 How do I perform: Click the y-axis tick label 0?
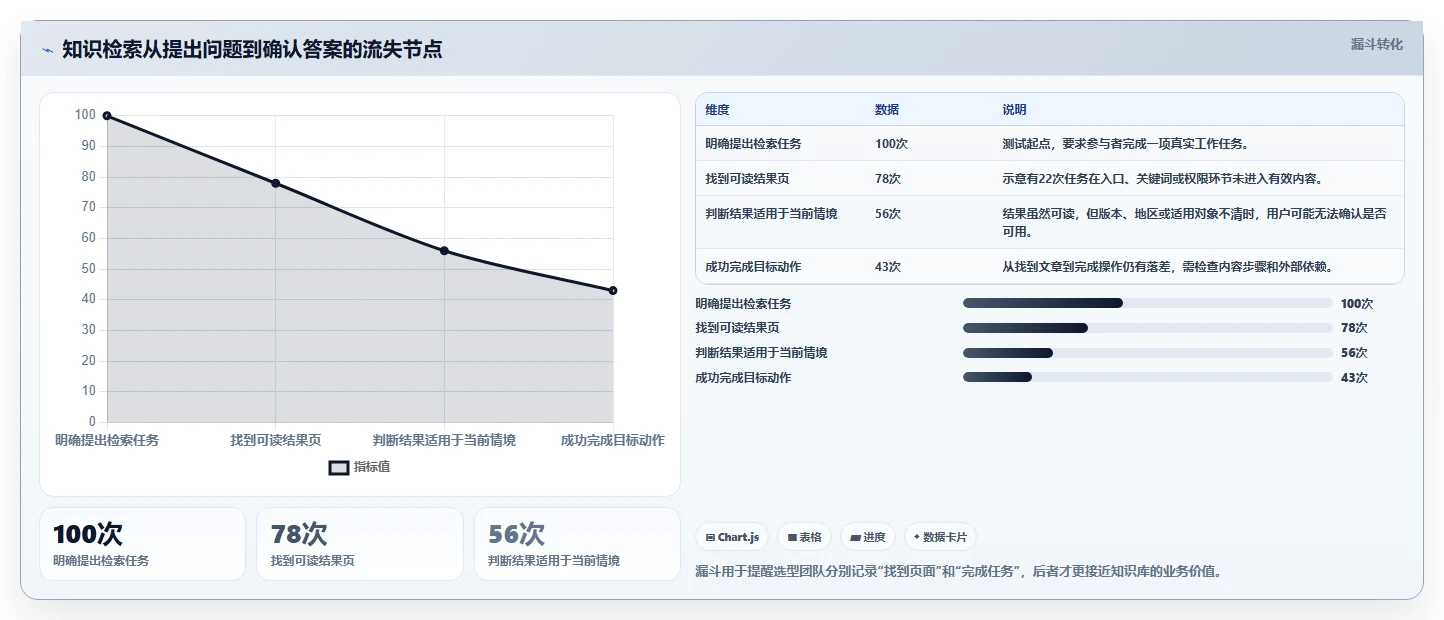[x=92, y=422]
